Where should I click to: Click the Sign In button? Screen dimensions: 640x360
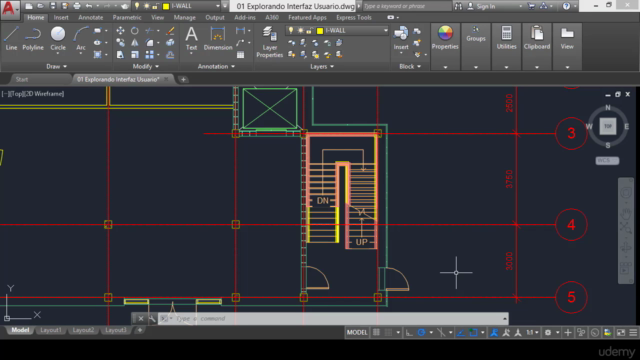pyautogui.click(x=482, y=6)
